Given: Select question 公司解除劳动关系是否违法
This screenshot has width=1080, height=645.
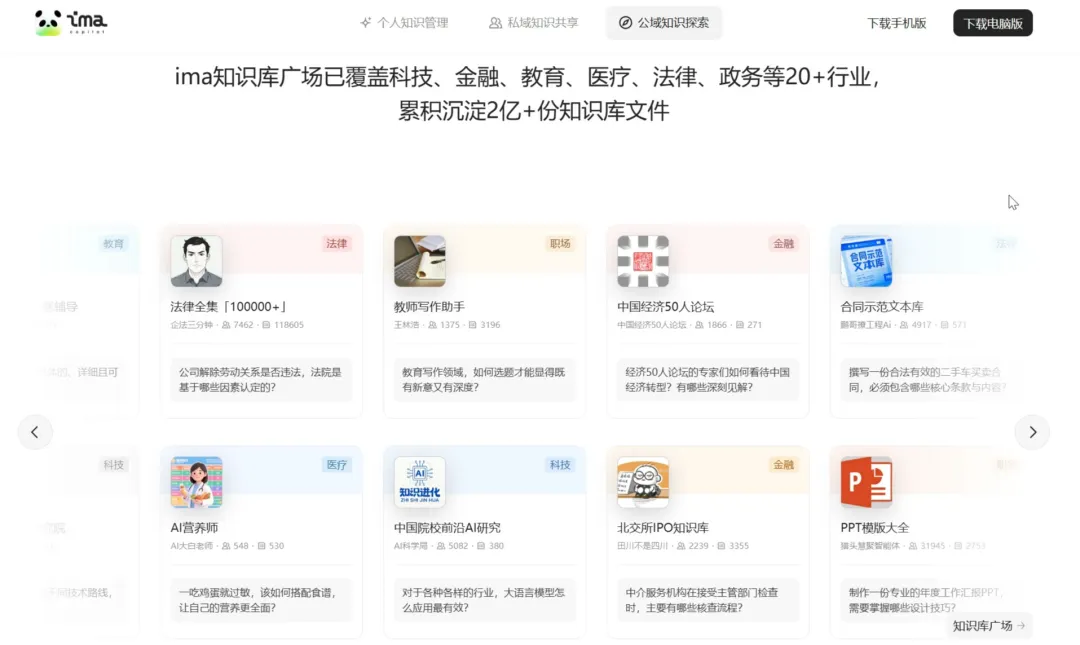Looking at the screenshot, I should tap(261, 380).
